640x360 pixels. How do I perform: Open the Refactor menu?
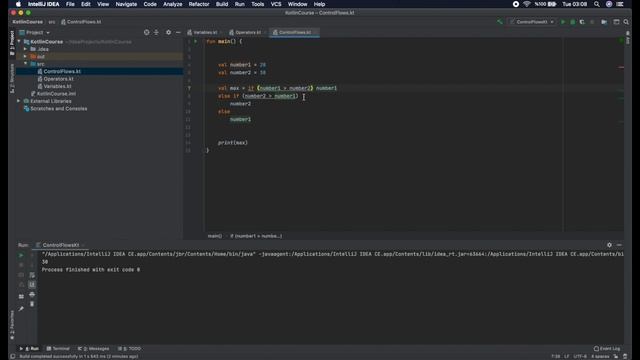tap(199, 4)
